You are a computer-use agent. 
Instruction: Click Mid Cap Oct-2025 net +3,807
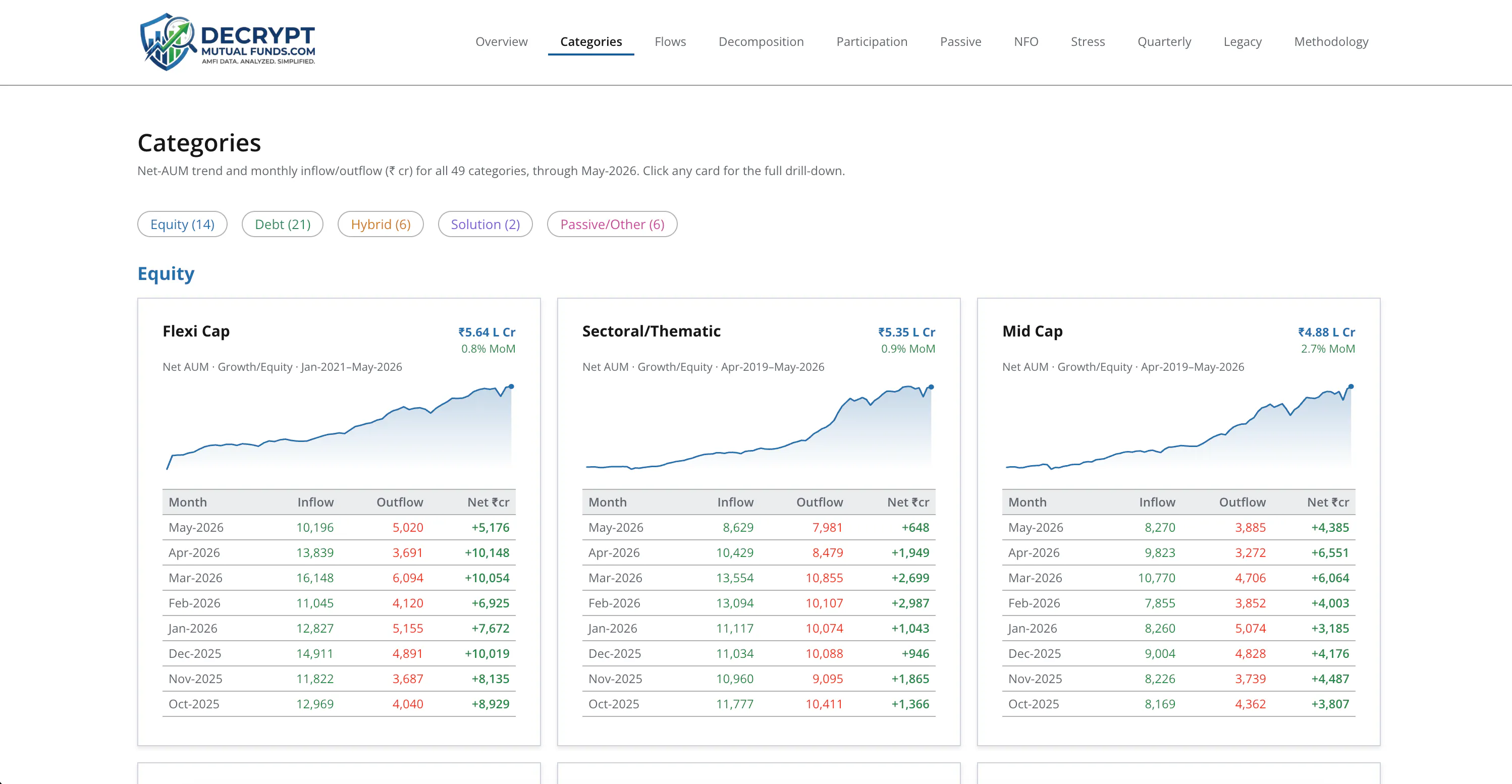tap(1330, 704)
